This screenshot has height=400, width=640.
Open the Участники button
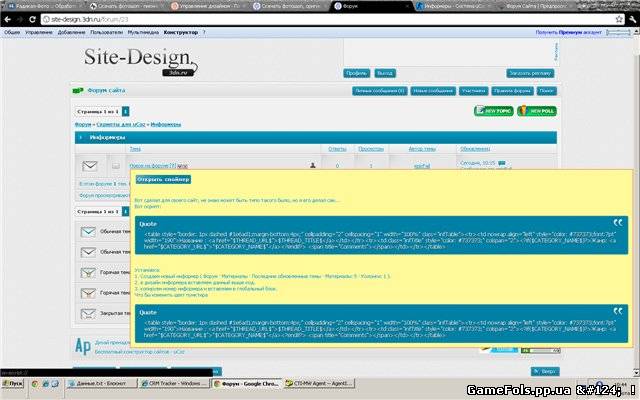tap(473, 91)
